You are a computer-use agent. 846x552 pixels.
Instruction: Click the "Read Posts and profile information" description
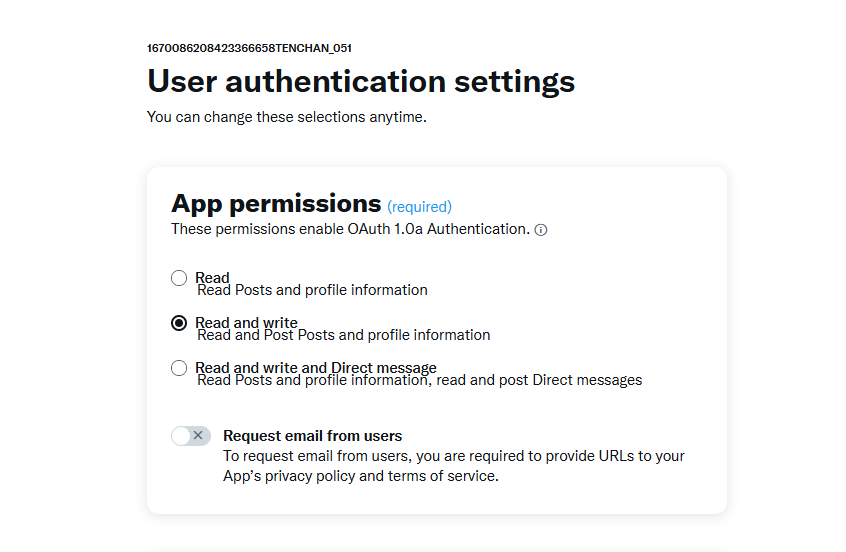[x=312, y=290]
